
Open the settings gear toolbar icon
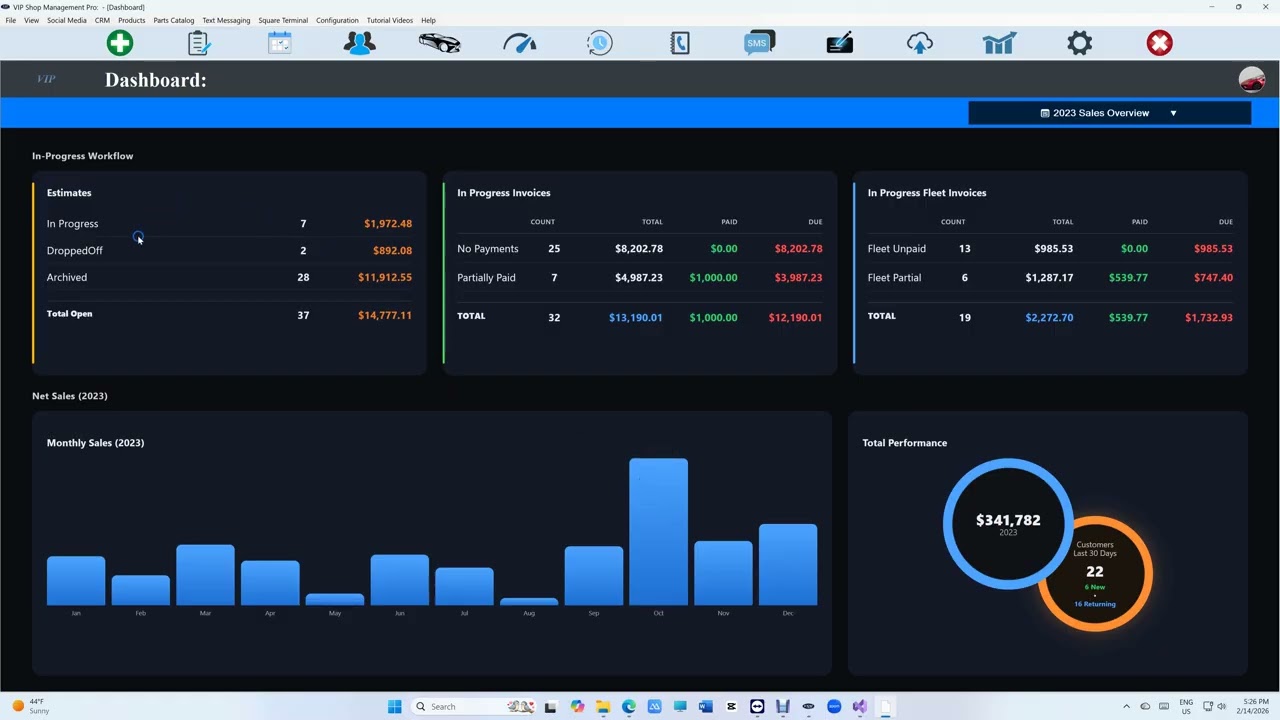click(x=1080, y=43)
